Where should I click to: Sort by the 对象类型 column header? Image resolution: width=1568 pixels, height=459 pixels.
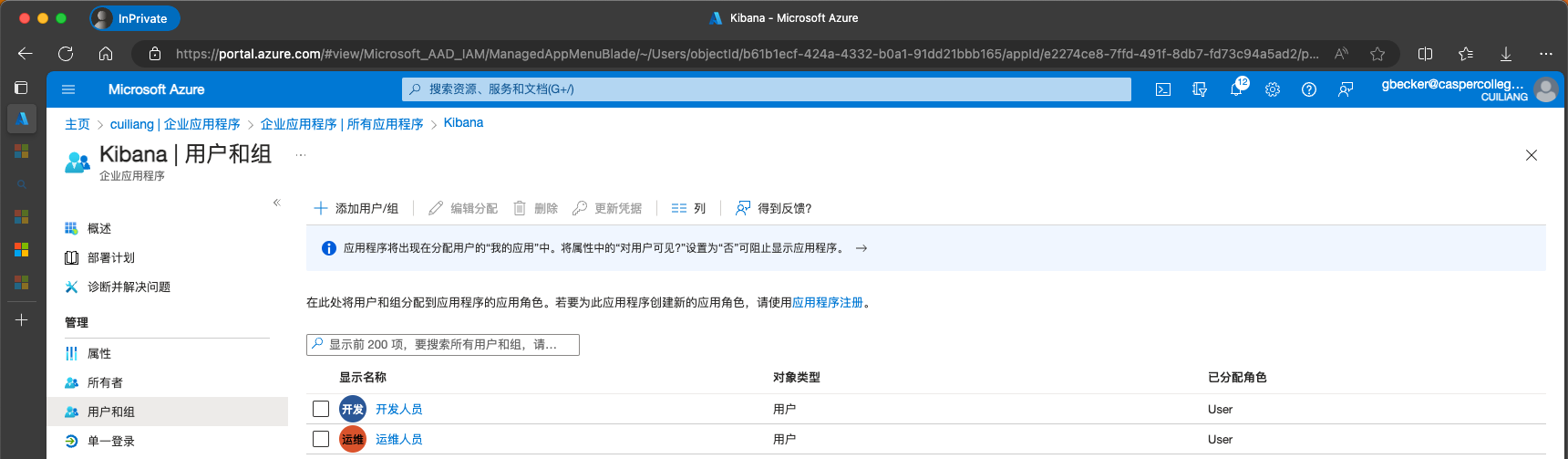pos(797,377)
